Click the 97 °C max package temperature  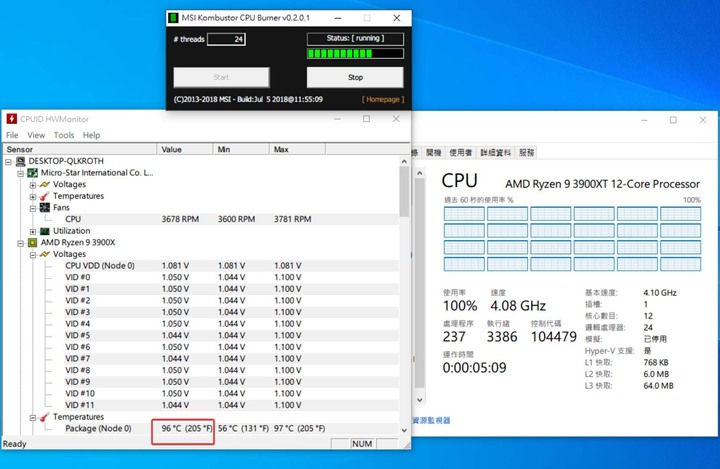tap(299, 429)
